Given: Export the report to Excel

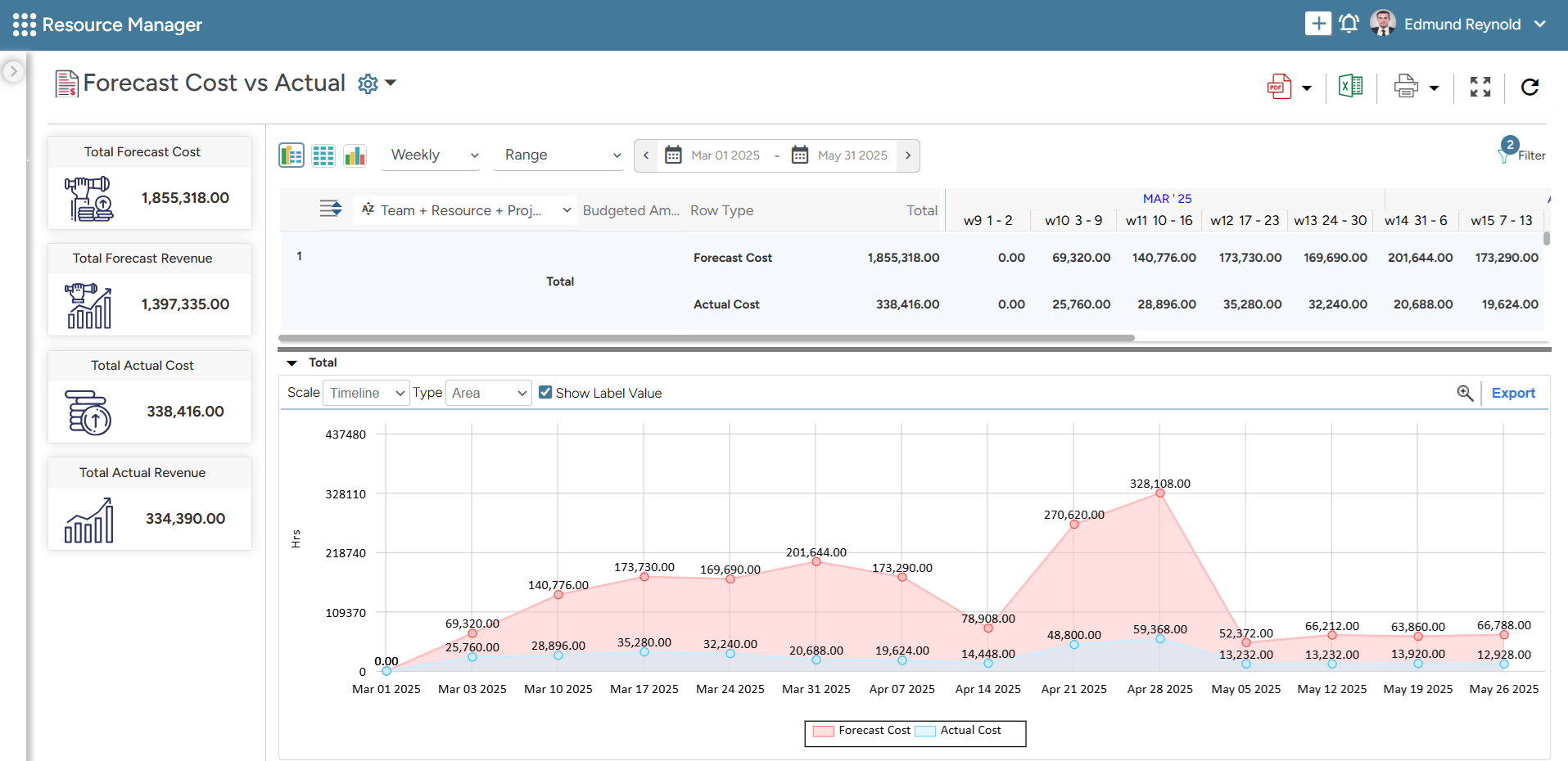Looking at the screenshot, I should [1351, 86].
